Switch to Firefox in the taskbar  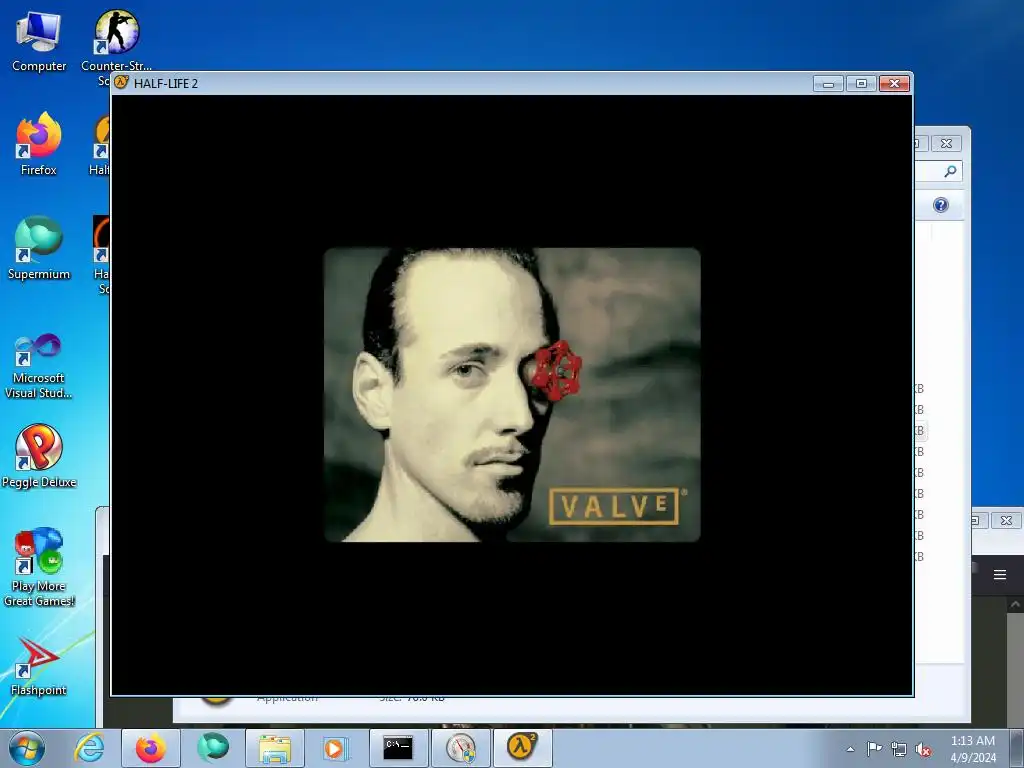151,748
